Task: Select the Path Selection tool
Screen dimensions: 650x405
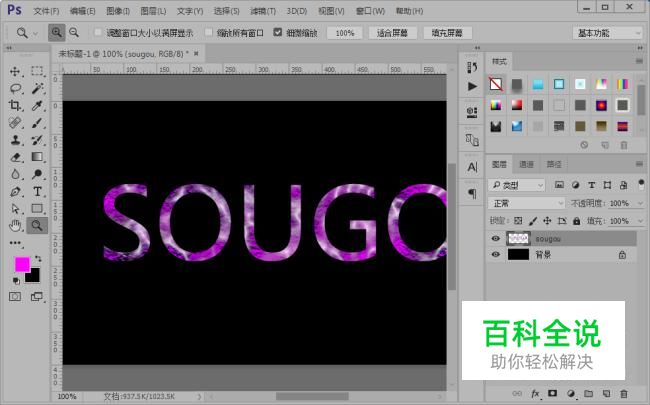Action: (x=15, y=209)
